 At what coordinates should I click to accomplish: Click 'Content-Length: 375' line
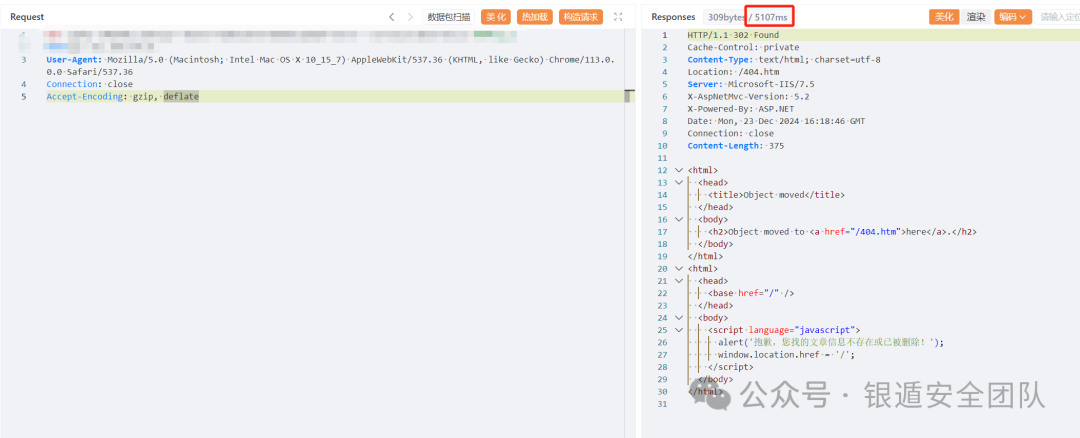coord(736,146)
